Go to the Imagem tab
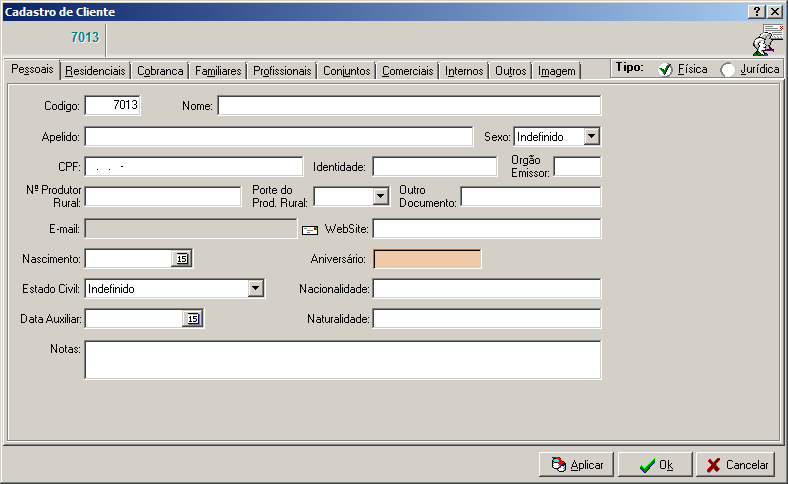This screenshot has width=788, height=484. click(557, 71)
